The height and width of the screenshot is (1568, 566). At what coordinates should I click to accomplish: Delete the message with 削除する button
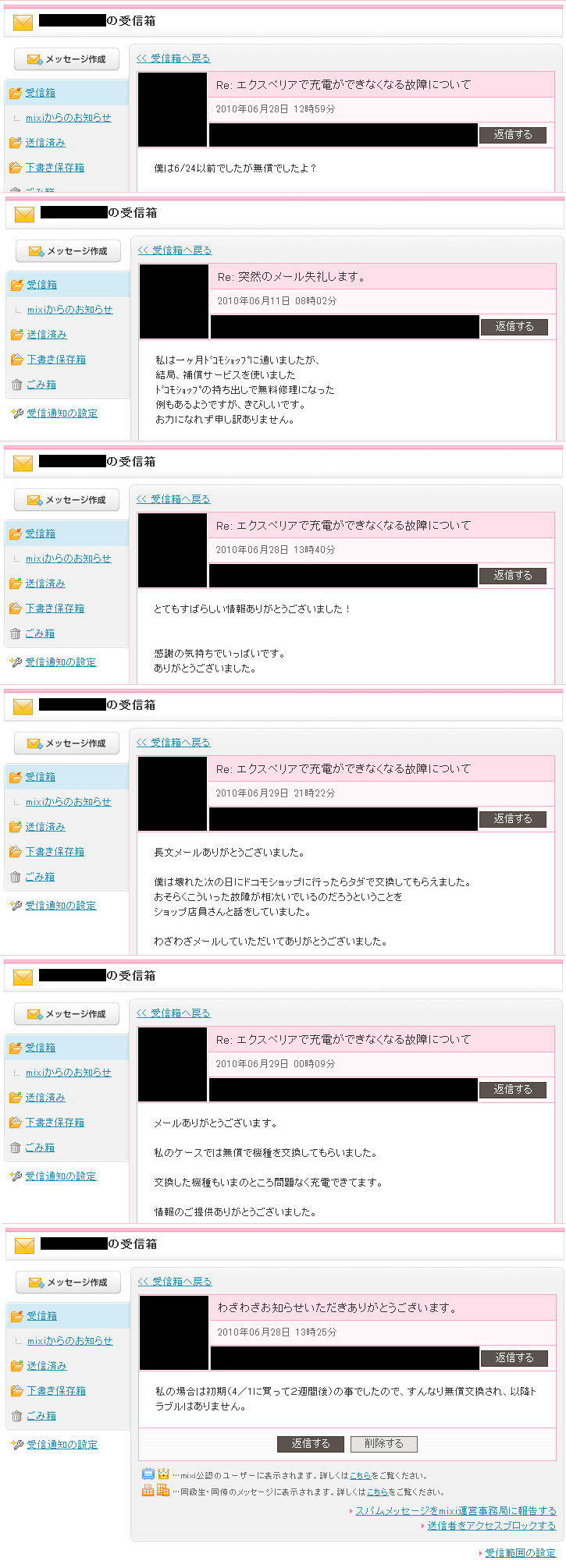point(383,1444)
